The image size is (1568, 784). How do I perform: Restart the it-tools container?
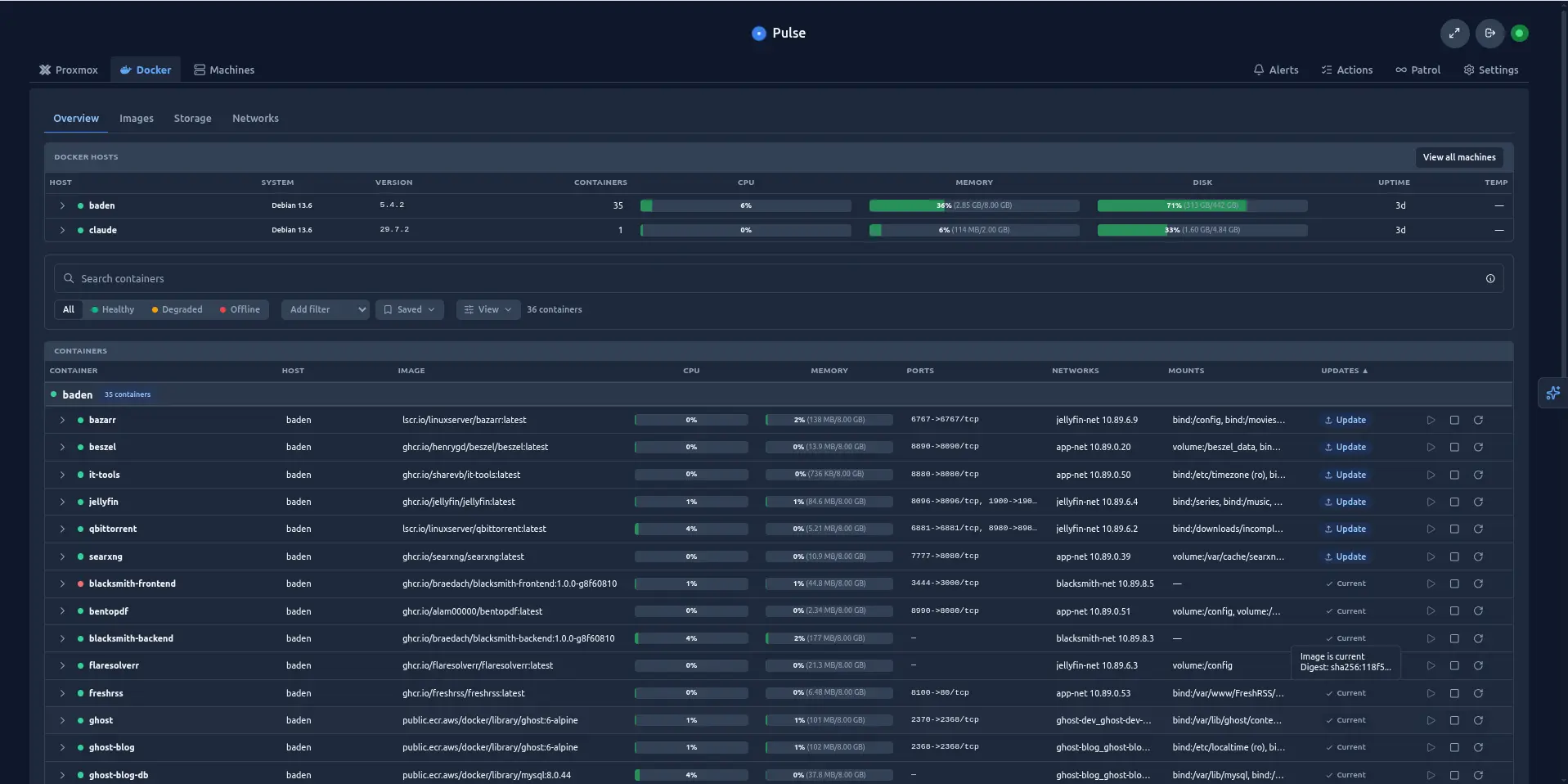pos(1478,475)
